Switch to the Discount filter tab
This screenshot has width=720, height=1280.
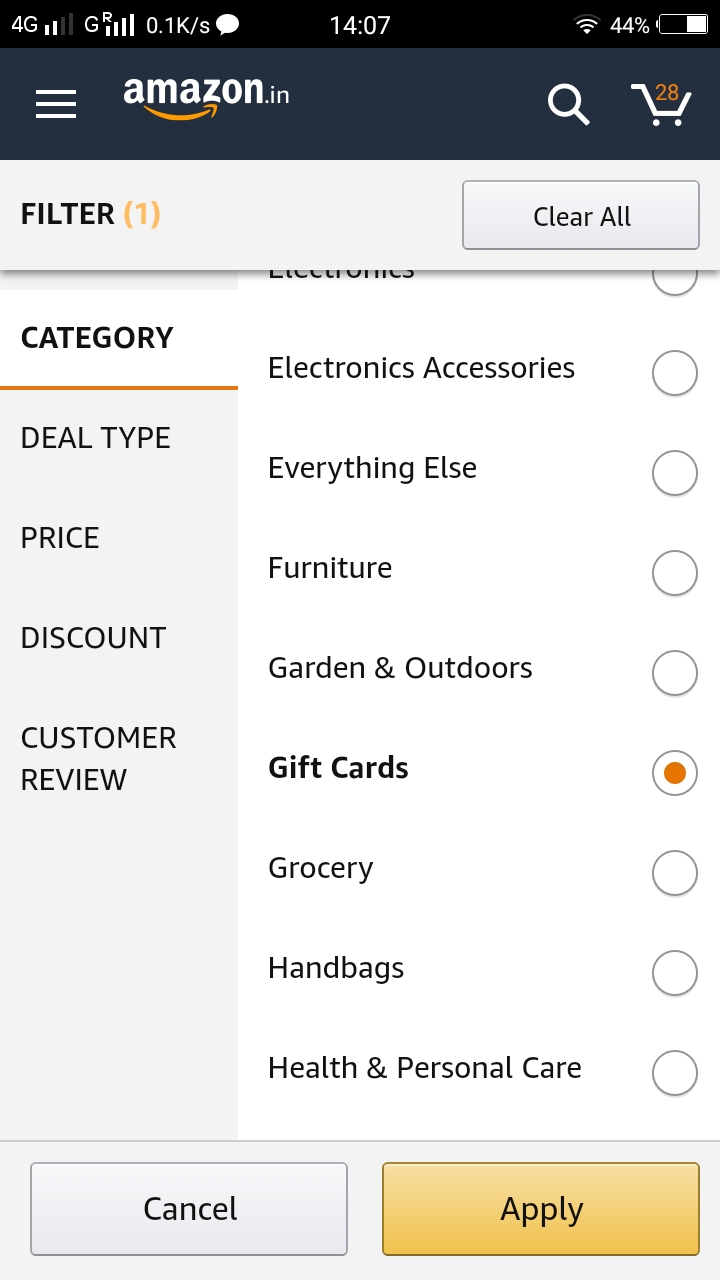coord(93,638)
